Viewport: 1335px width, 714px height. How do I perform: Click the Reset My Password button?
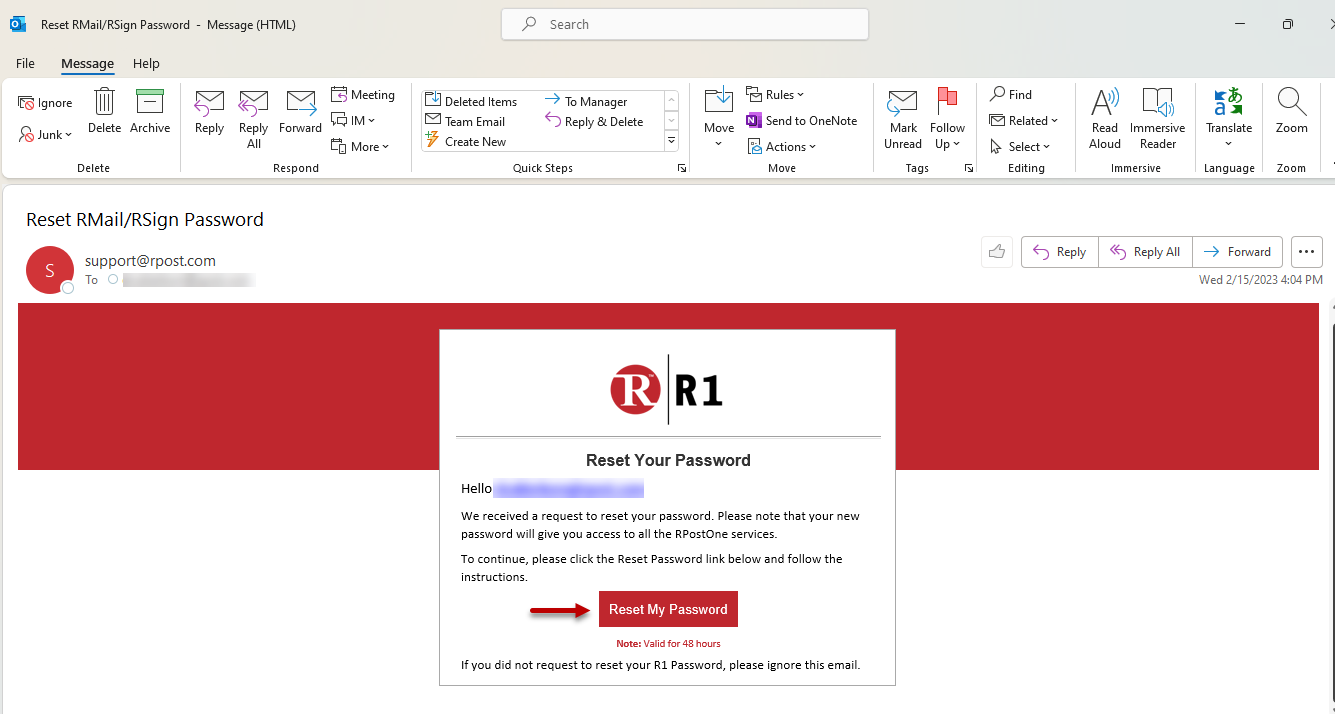[x=668, y=609]
